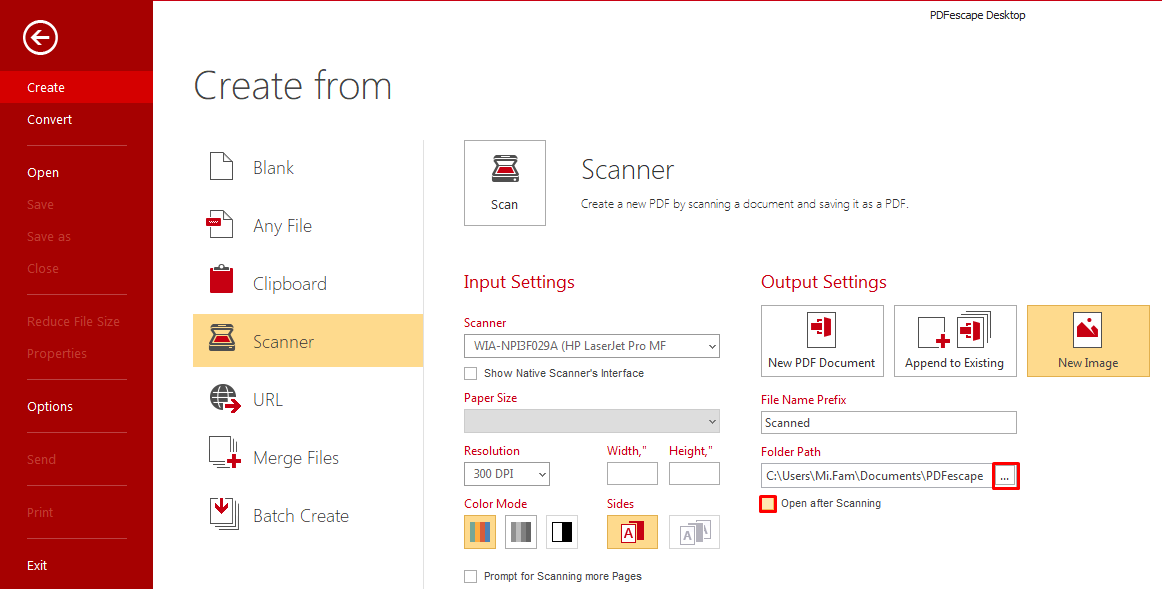Open the Resolution 300 DPI dropdown

click(x=507, y=474)
